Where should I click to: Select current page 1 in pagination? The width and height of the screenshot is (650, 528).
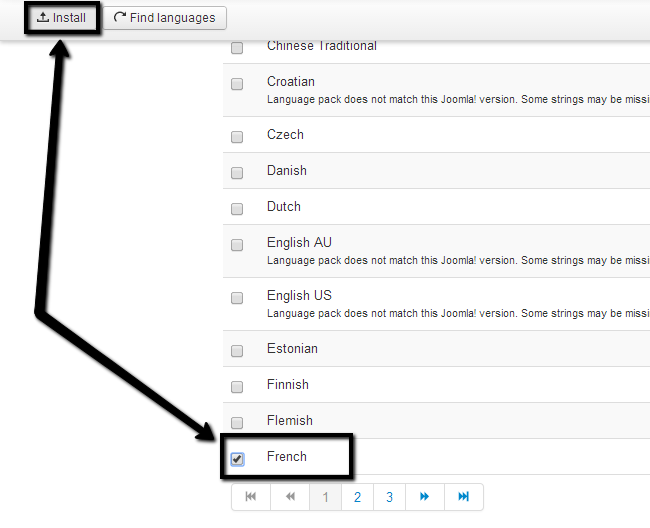click(x=325, y=497)
